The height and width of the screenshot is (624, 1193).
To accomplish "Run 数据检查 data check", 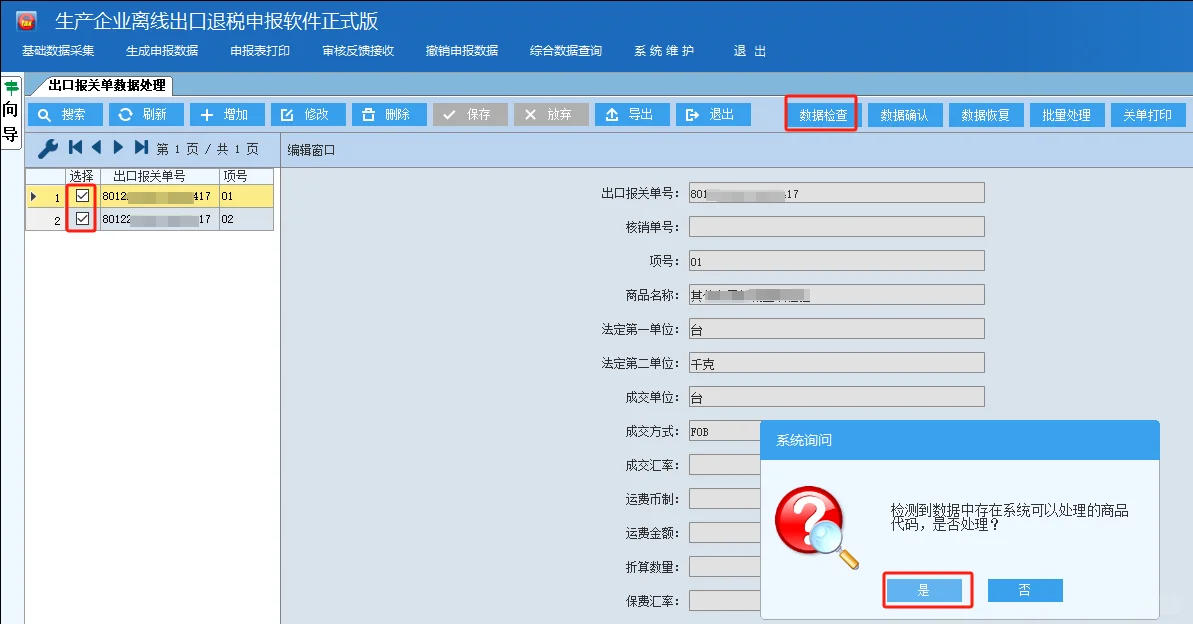I will pos(821,114).
